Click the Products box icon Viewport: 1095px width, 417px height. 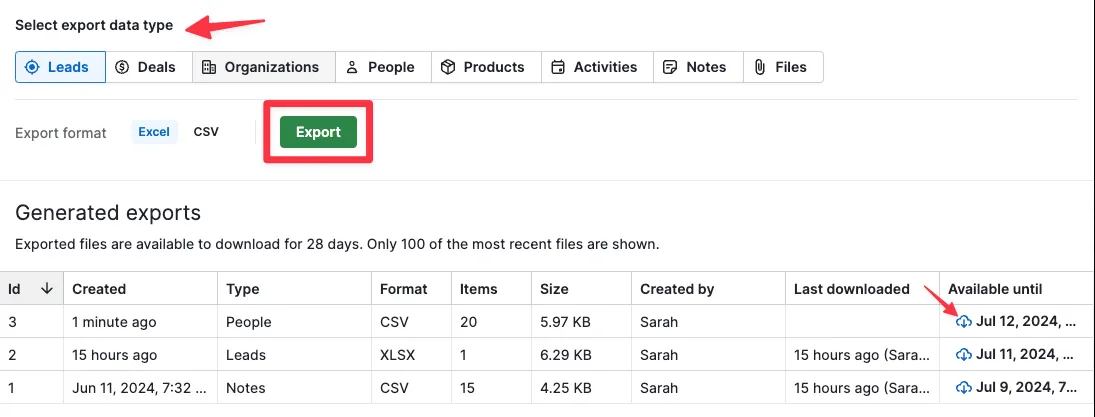[x=448, y=67]
